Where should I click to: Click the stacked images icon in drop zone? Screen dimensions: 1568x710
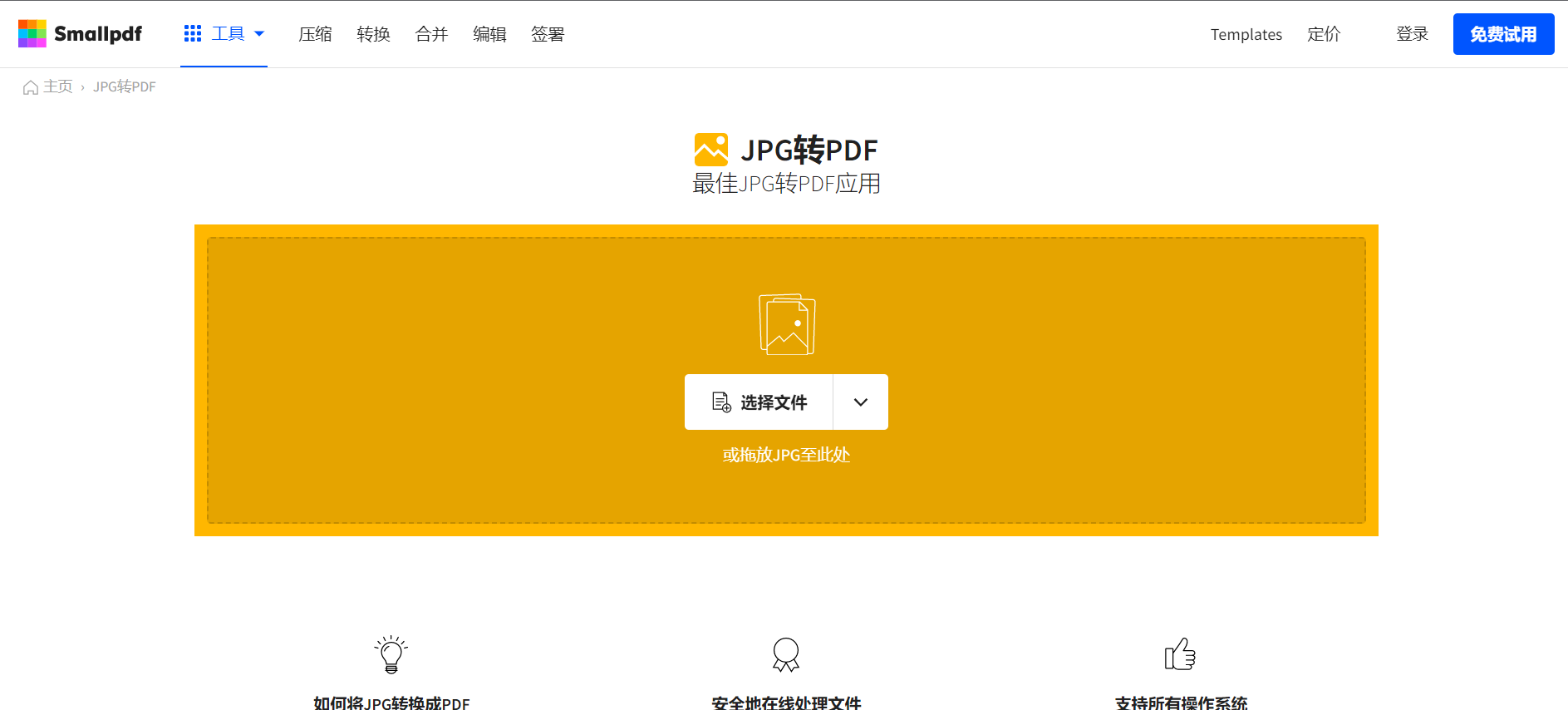tap(787, 324)
